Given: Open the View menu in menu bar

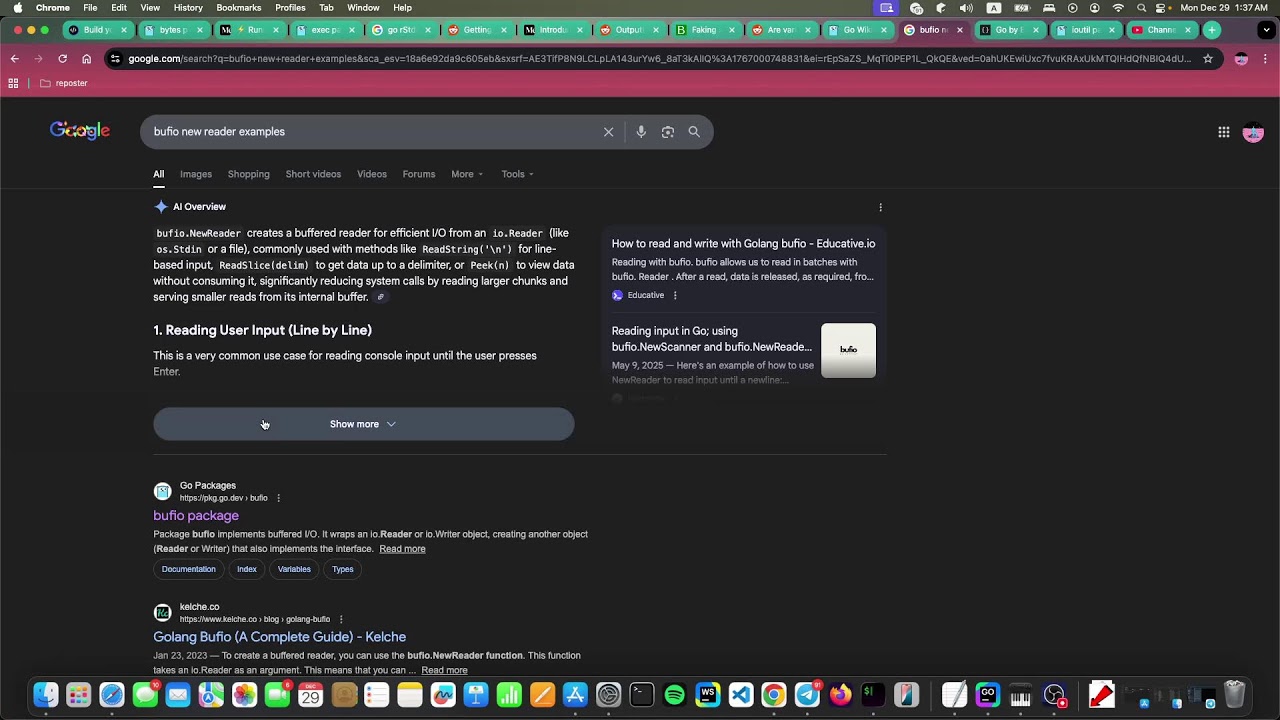Looking at the screenshot, I should pyautogui.click(x=152, y=8).
